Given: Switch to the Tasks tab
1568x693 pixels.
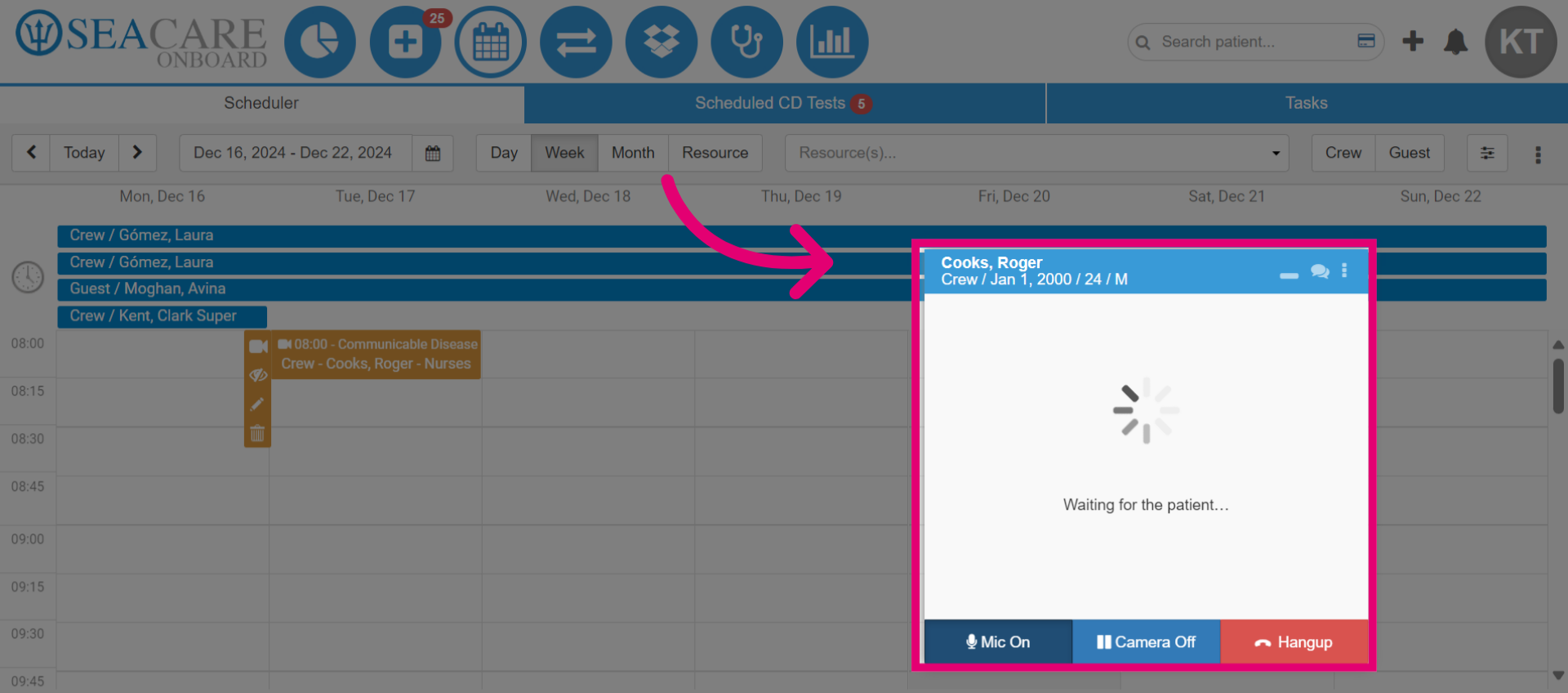Looking at the screenshot, I should 1307,103.
